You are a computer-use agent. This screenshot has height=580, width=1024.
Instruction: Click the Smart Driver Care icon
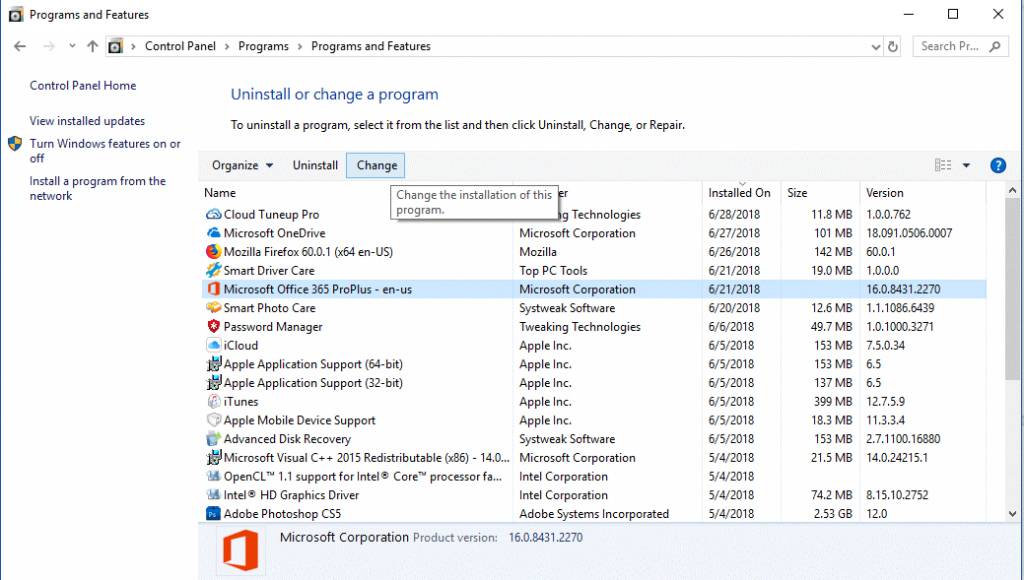pos(214,270)
